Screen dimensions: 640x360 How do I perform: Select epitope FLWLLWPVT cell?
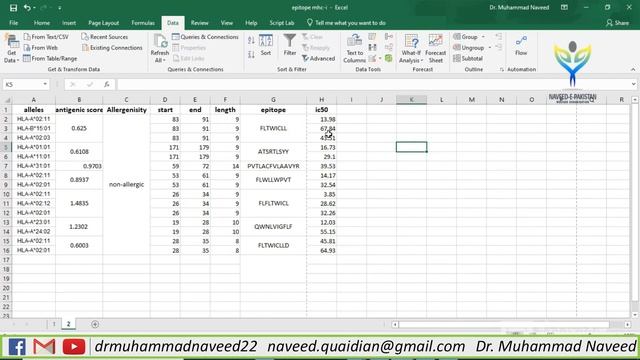pos(273,180)
